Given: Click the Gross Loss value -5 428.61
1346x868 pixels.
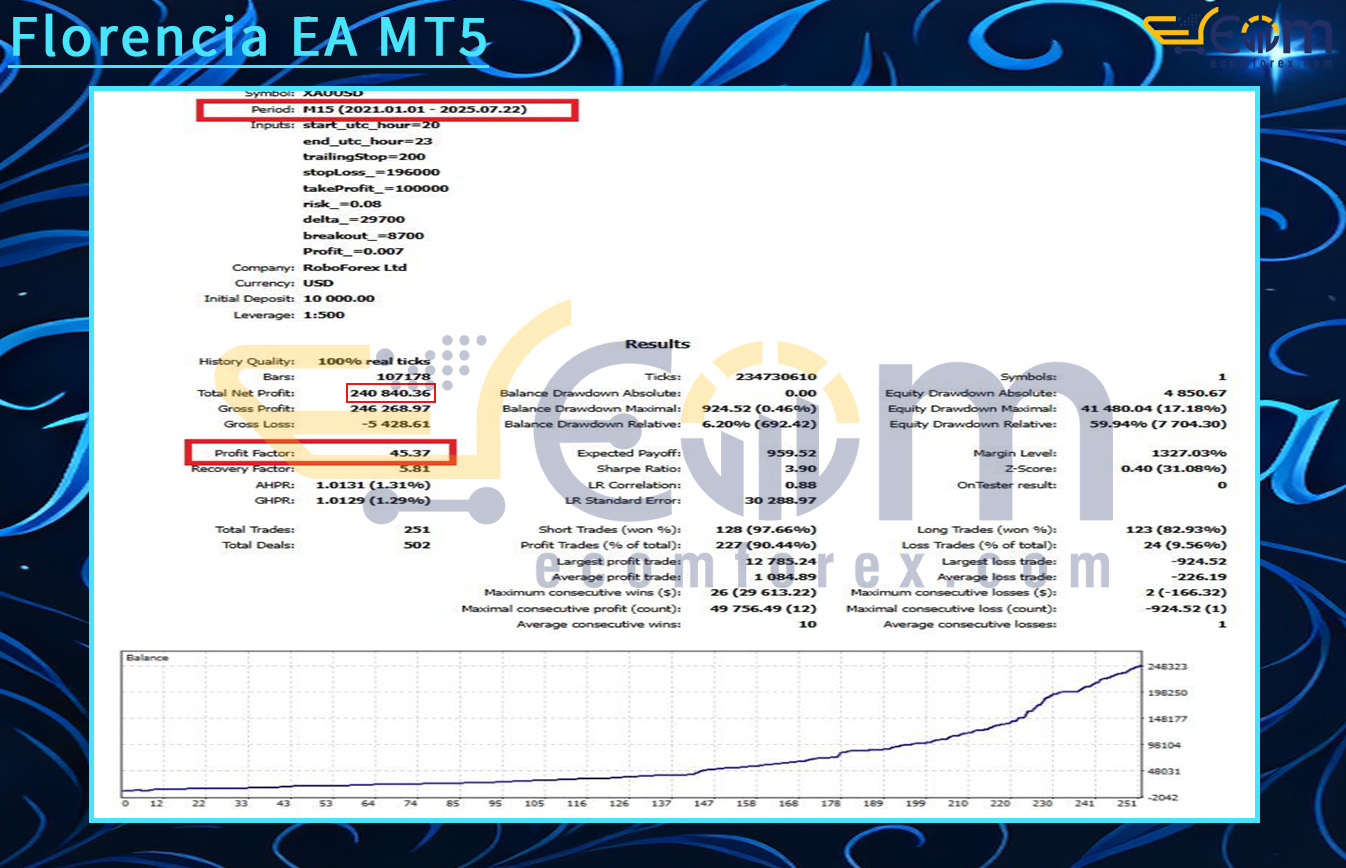Looking at the screenshot, I should click(396, 424).
